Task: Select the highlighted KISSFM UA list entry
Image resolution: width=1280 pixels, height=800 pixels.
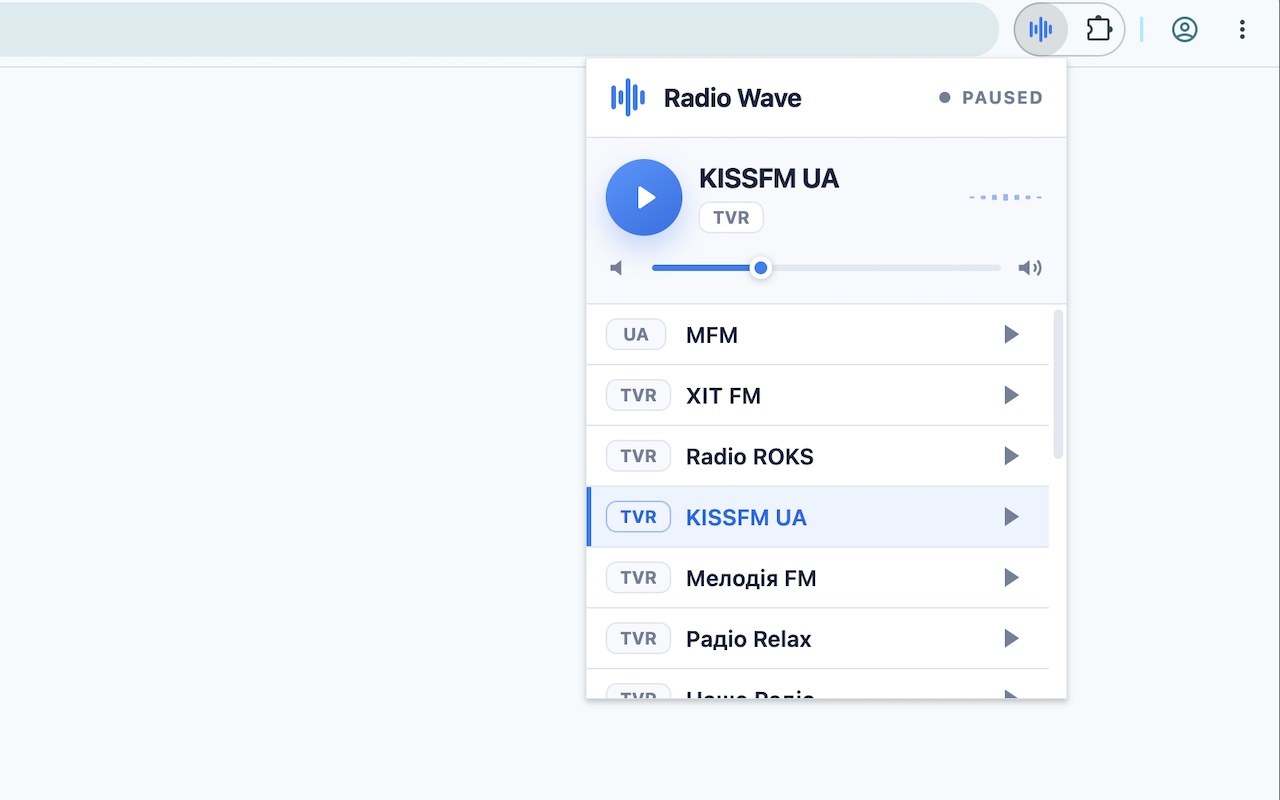Action: coord(817,517)
